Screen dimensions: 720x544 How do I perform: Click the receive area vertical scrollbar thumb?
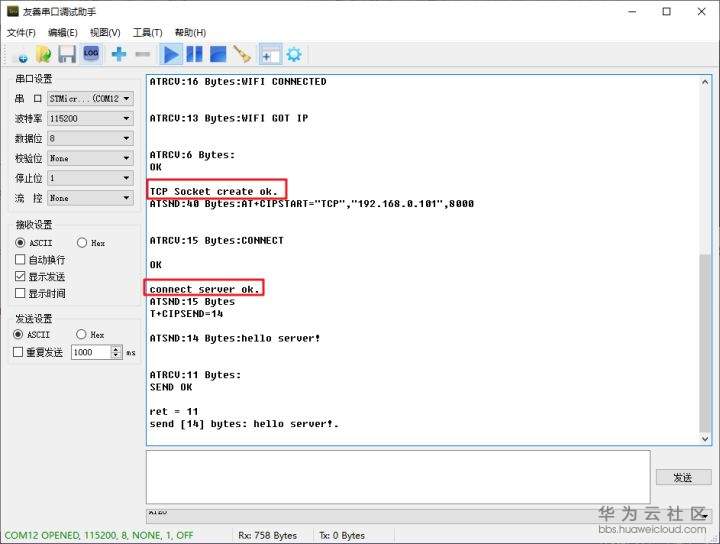click(705, 342)
